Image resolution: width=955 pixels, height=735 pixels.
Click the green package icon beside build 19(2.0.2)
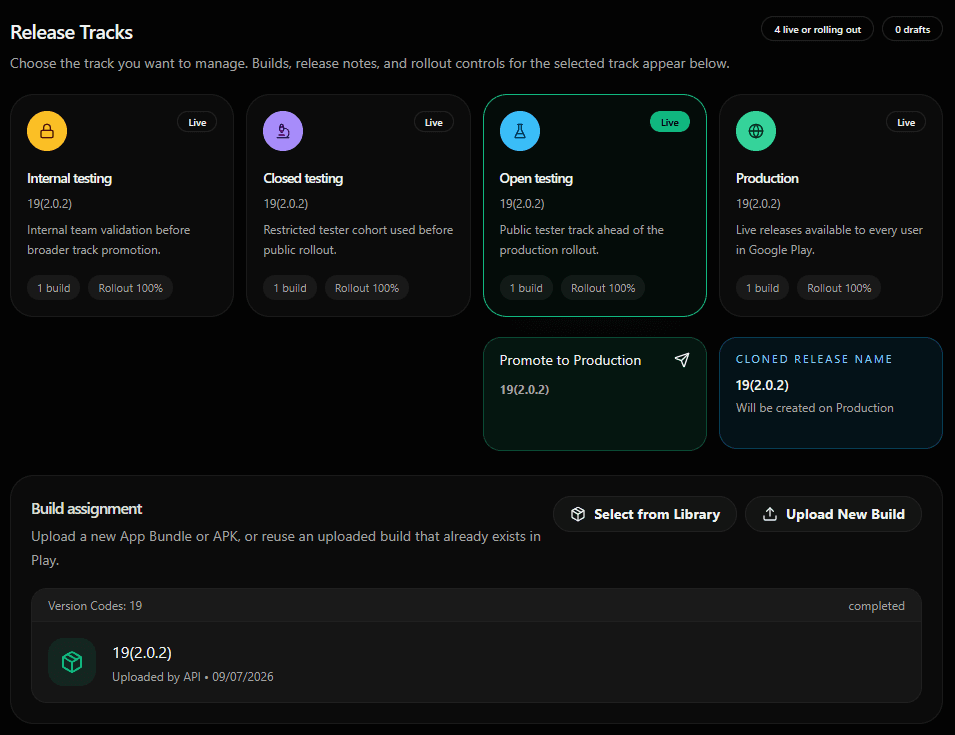click(72, 662)
